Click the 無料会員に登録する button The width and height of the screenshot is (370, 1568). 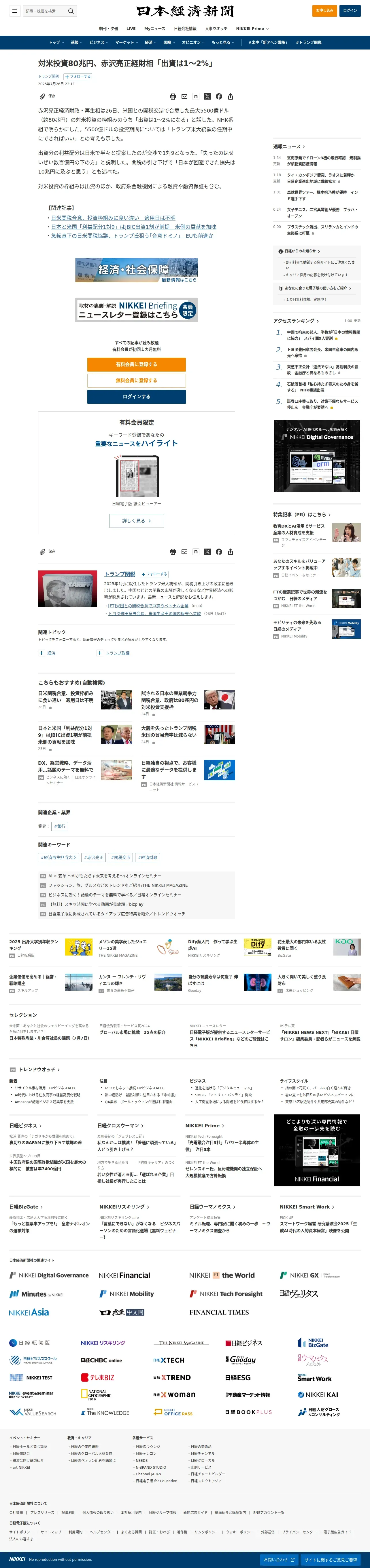[137, 380]
